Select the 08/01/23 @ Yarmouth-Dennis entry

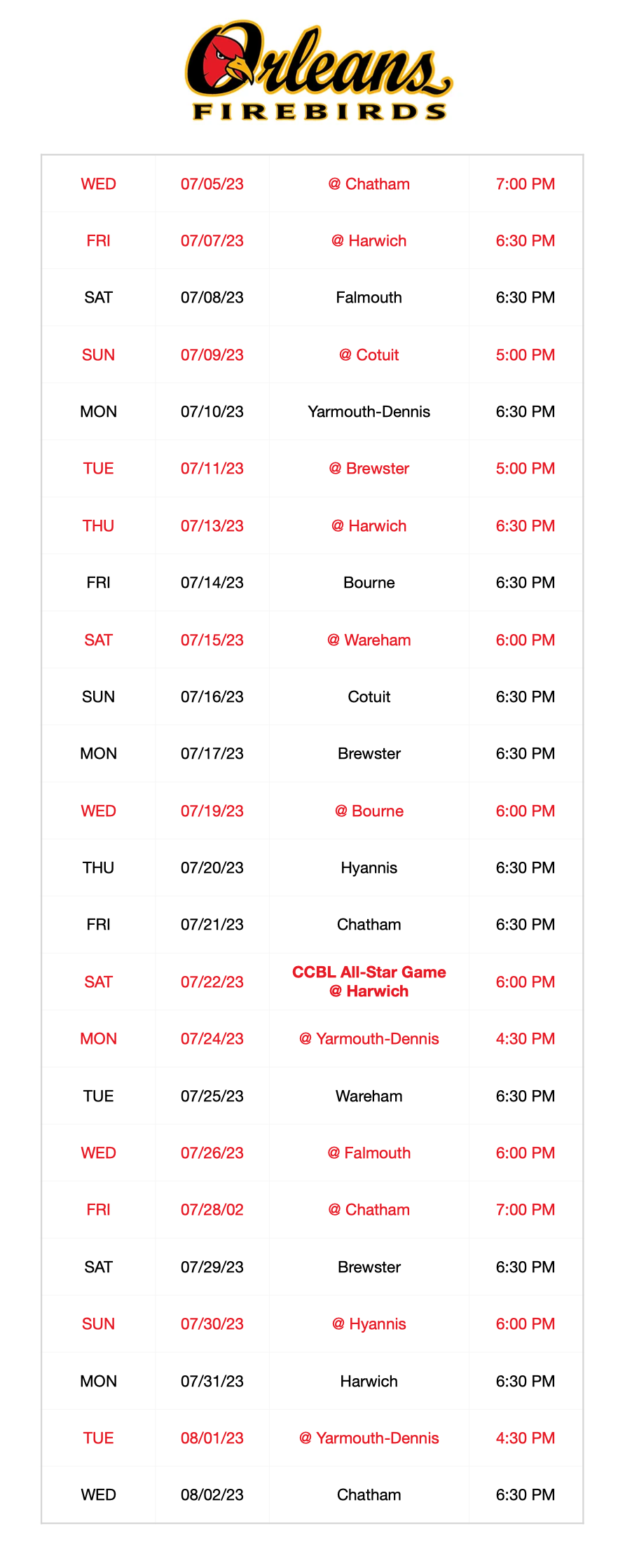click(313, 1438)
